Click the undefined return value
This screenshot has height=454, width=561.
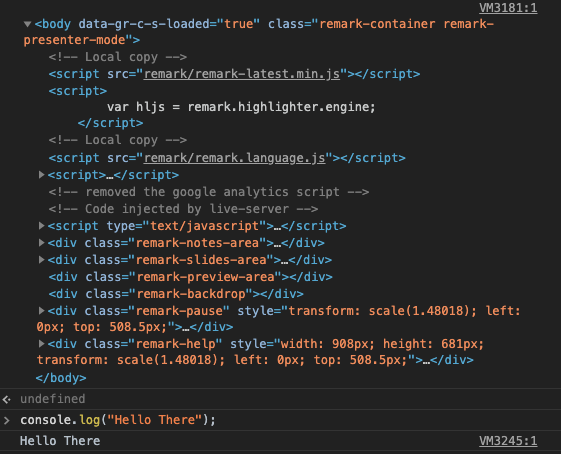tap(53, 399)
